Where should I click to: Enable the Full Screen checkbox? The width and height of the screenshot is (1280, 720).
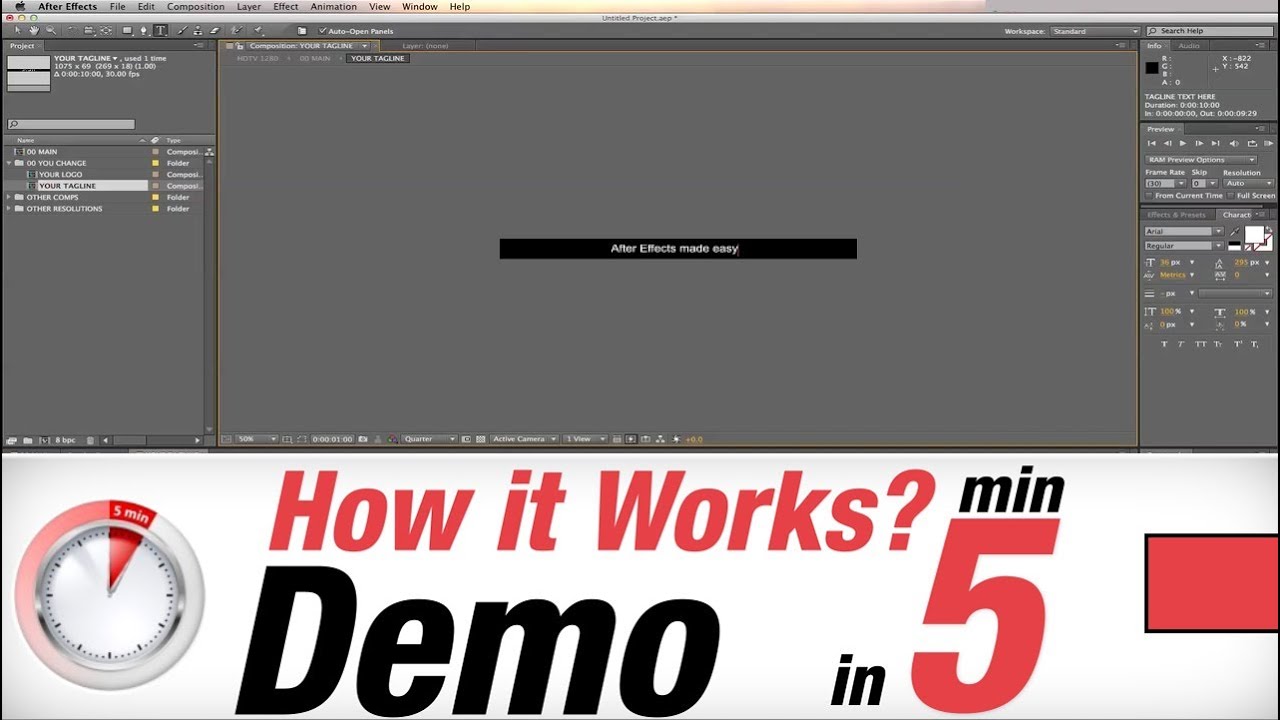point(1231,196)
